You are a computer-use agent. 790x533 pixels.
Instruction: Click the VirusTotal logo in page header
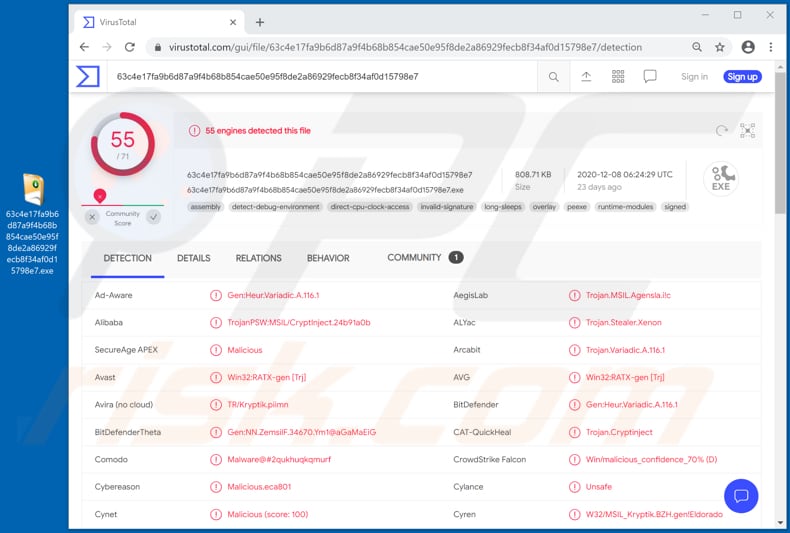coord(88,77)
